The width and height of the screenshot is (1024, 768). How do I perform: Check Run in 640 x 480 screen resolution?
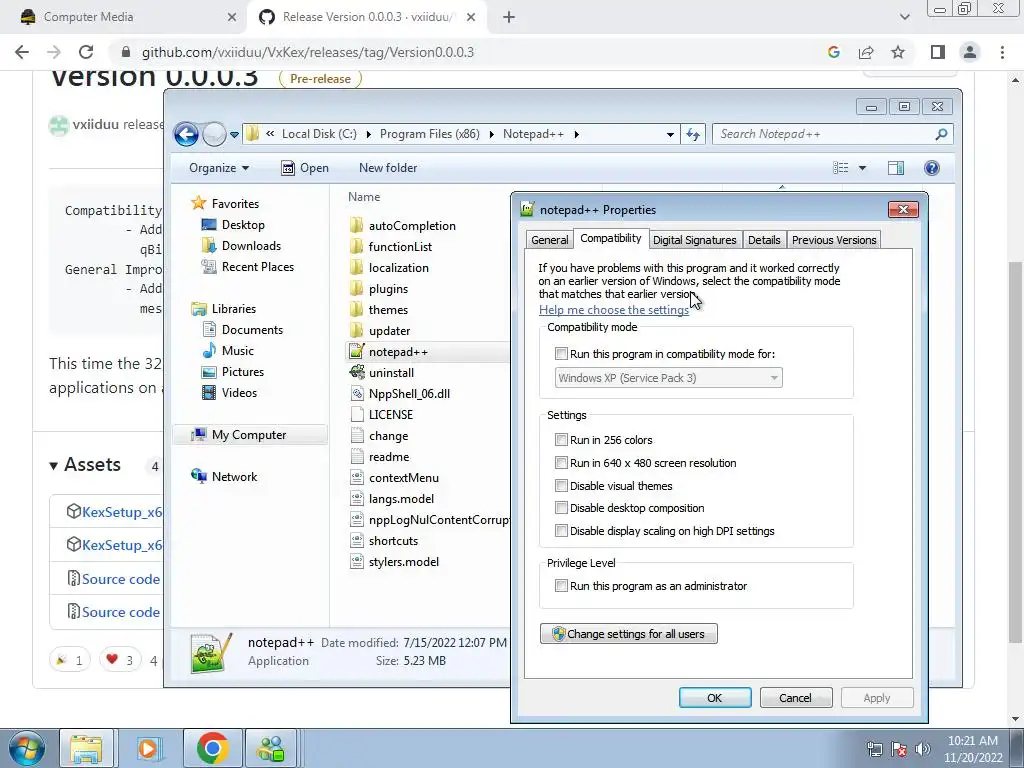click(x=561, y=462)
